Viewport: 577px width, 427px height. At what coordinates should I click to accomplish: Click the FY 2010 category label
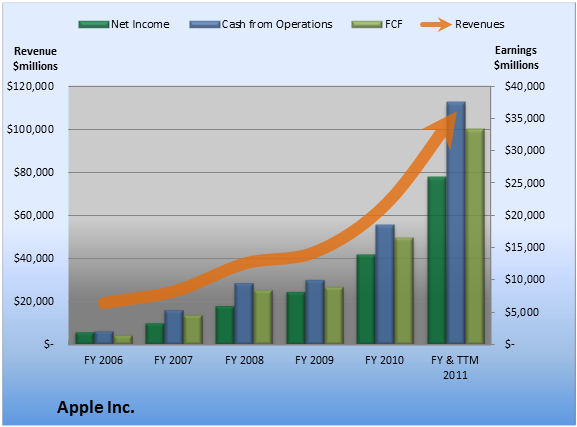point(384,360)
